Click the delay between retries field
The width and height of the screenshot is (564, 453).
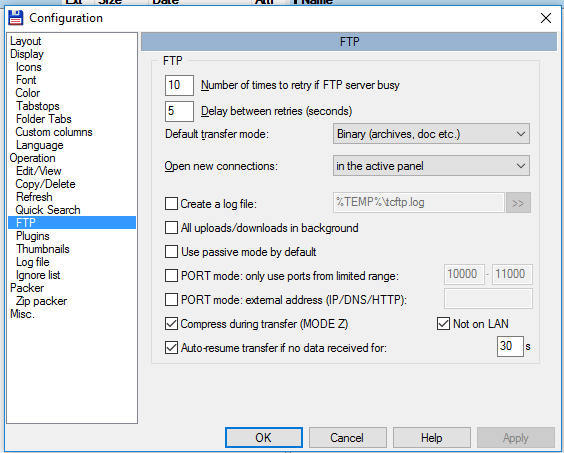tap(179, 111)
